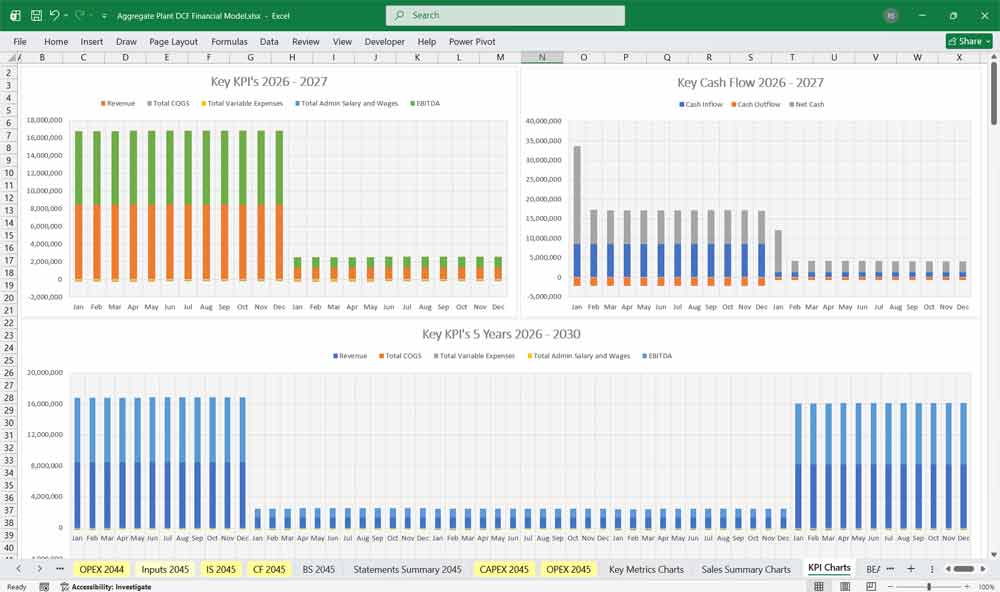The image size is (1000, 592).
Task: Click the macro recording status bar icon
Action: (44, 586)
